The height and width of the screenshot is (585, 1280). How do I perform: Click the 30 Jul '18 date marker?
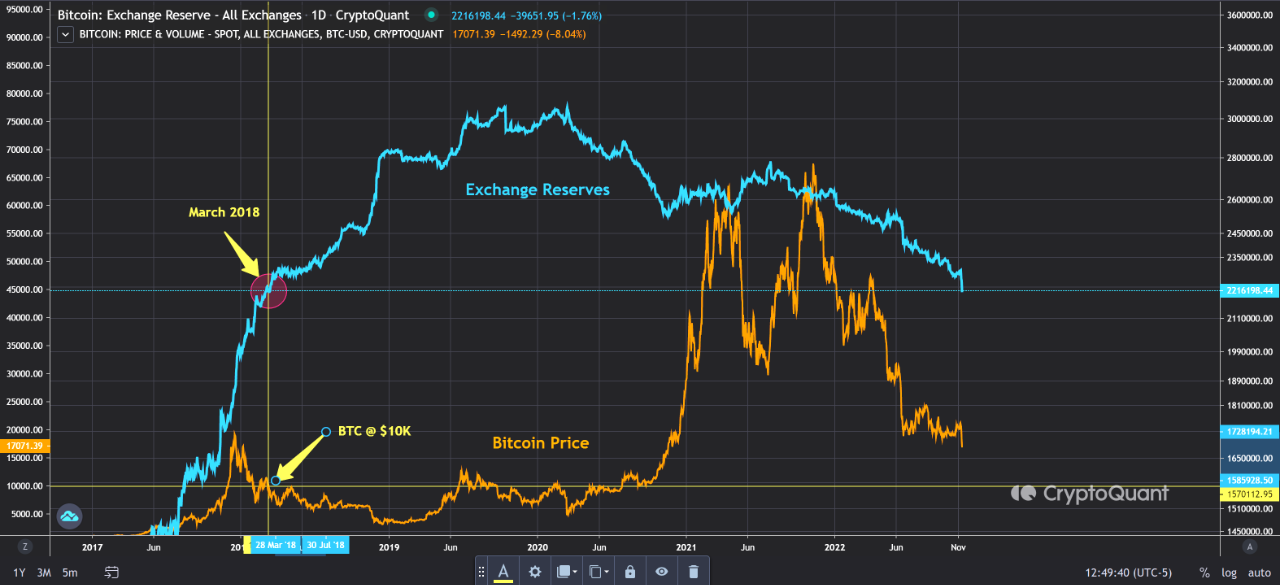(325, 546)
